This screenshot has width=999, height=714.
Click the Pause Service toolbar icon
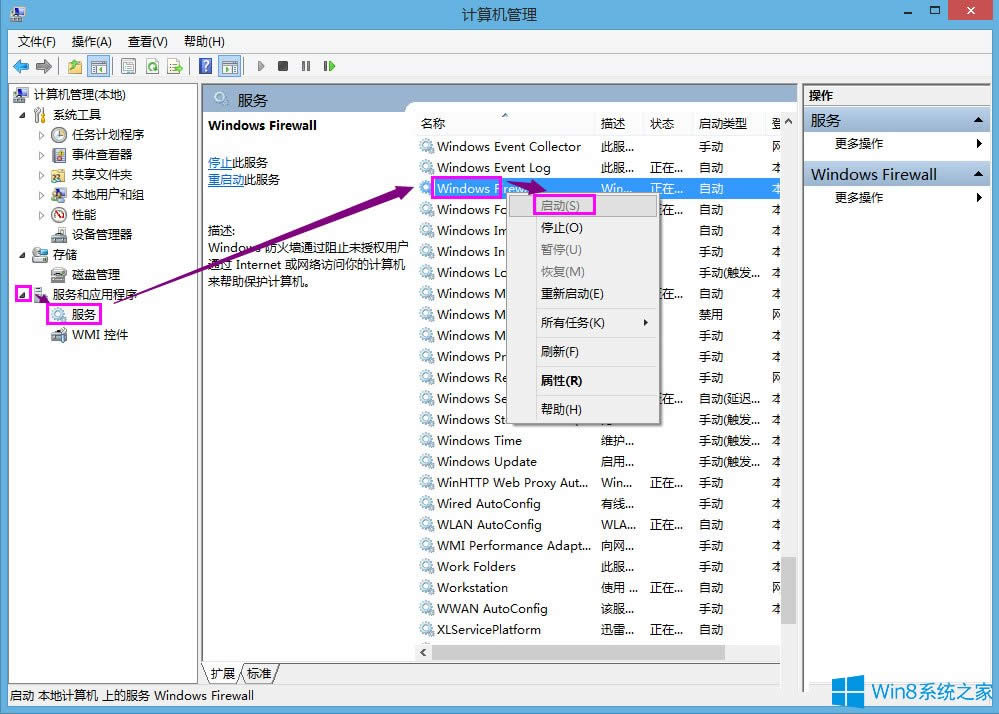pos(307,66)
